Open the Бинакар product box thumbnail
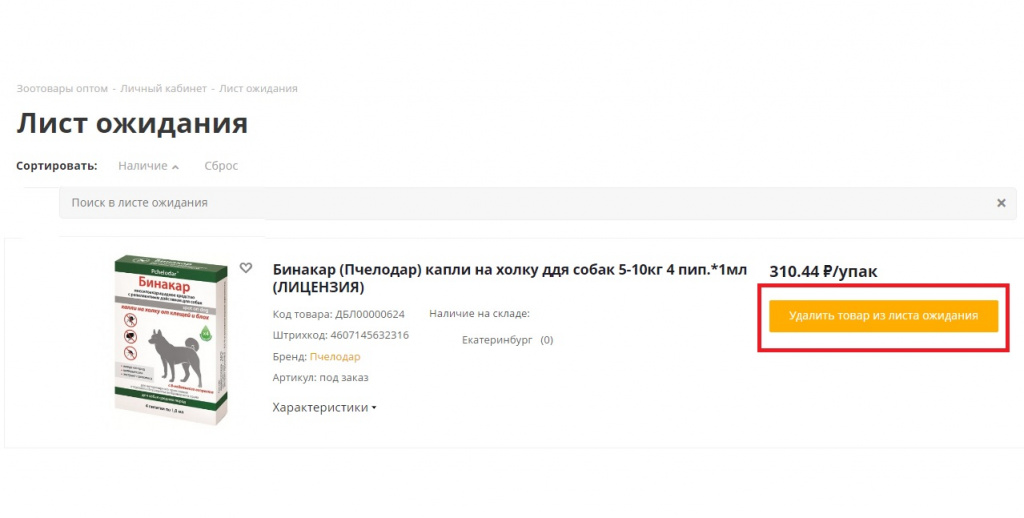This screenshot has width=1024, height=518. [171, 340]
